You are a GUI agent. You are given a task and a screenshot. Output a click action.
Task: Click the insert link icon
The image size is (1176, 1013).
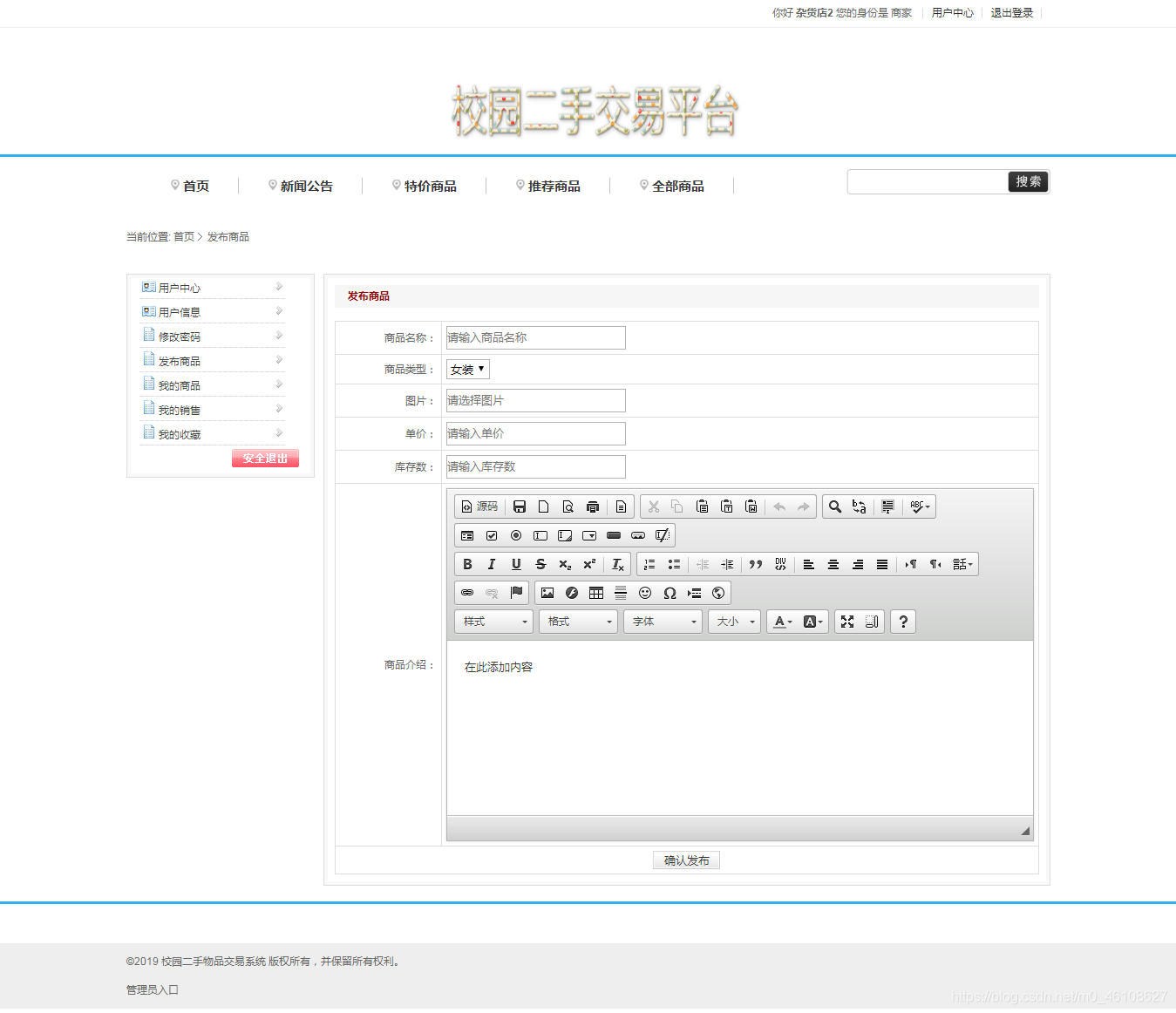point(467,593)
